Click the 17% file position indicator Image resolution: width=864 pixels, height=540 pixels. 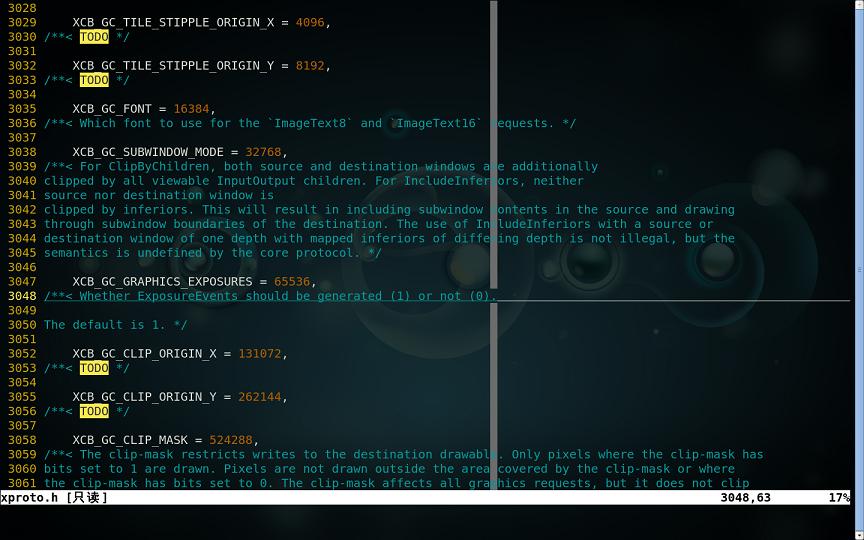tap(839, 498)
